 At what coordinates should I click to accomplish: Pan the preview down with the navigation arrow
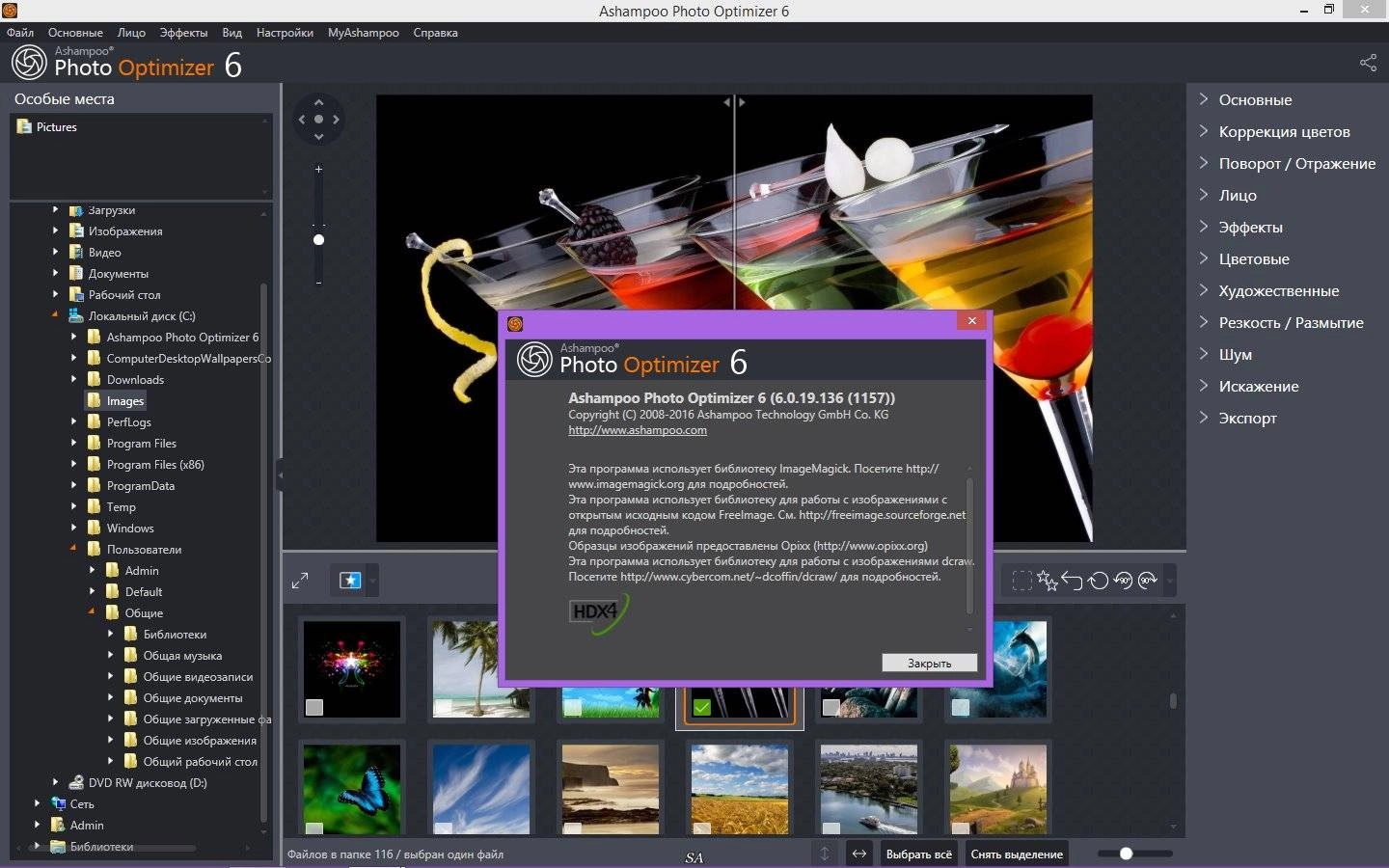(x=318, y=137)
